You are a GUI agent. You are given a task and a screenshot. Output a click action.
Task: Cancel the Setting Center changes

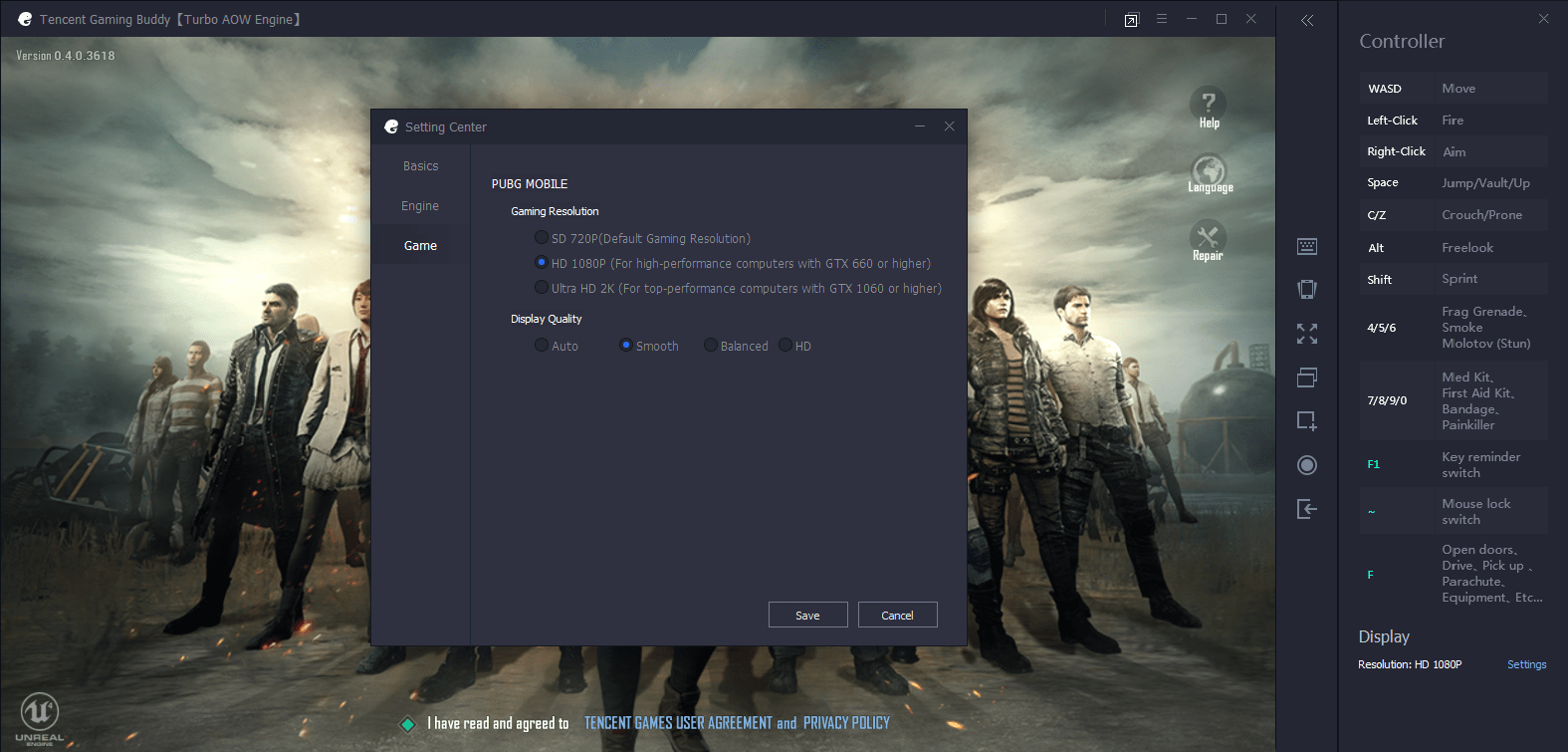point(898,615)
